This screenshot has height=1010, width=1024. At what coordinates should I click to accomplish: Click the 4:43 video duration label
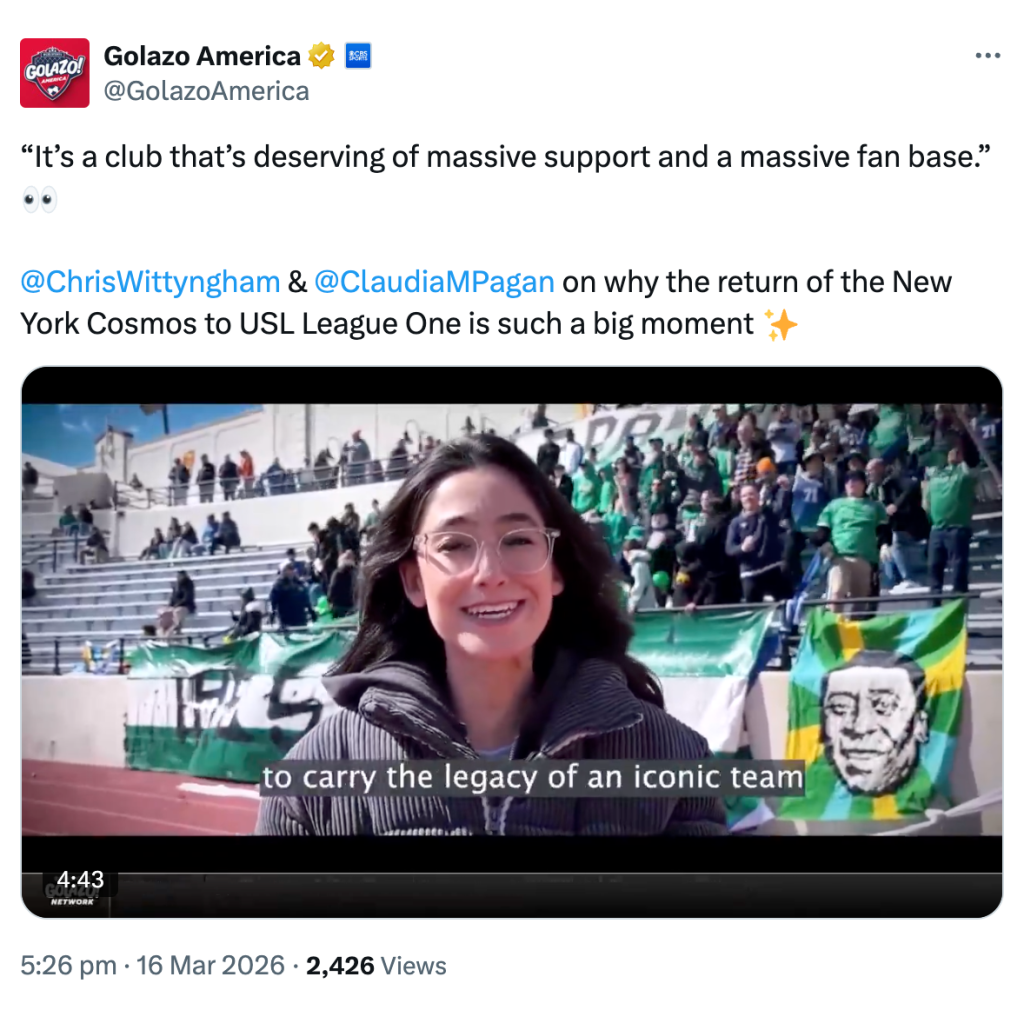coord(80,879)
